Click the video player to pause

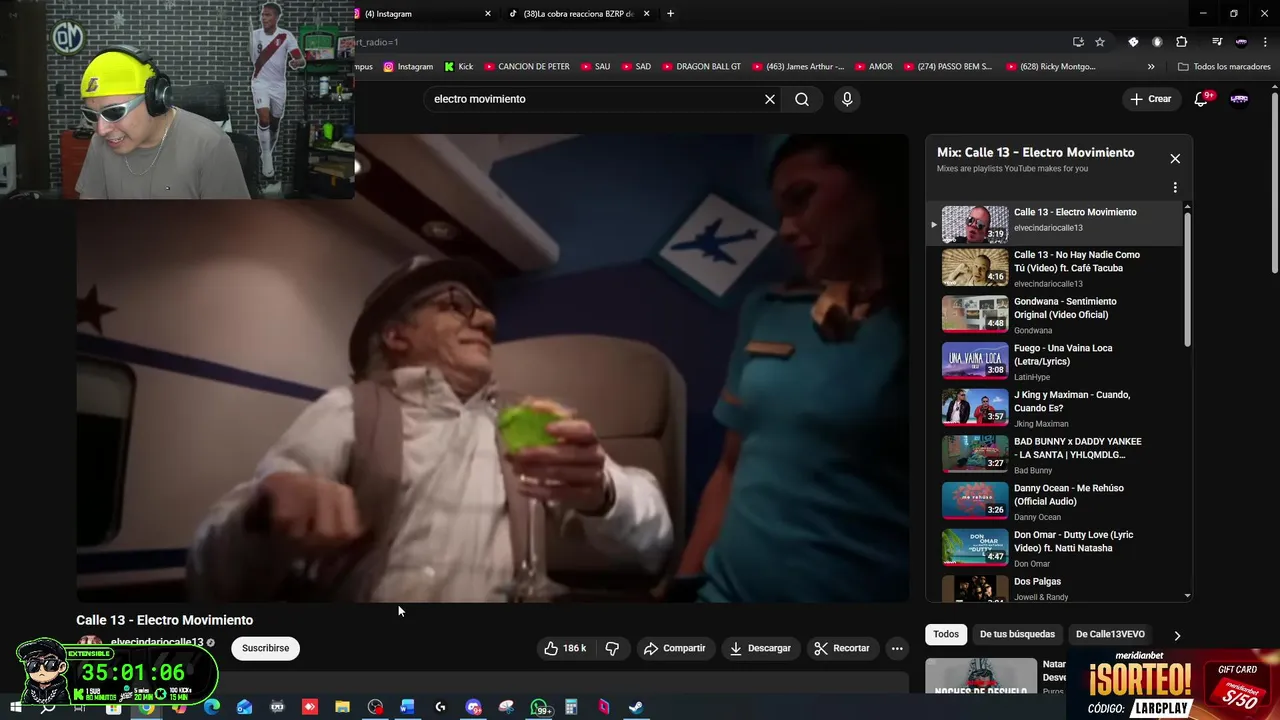pos(492,368)
